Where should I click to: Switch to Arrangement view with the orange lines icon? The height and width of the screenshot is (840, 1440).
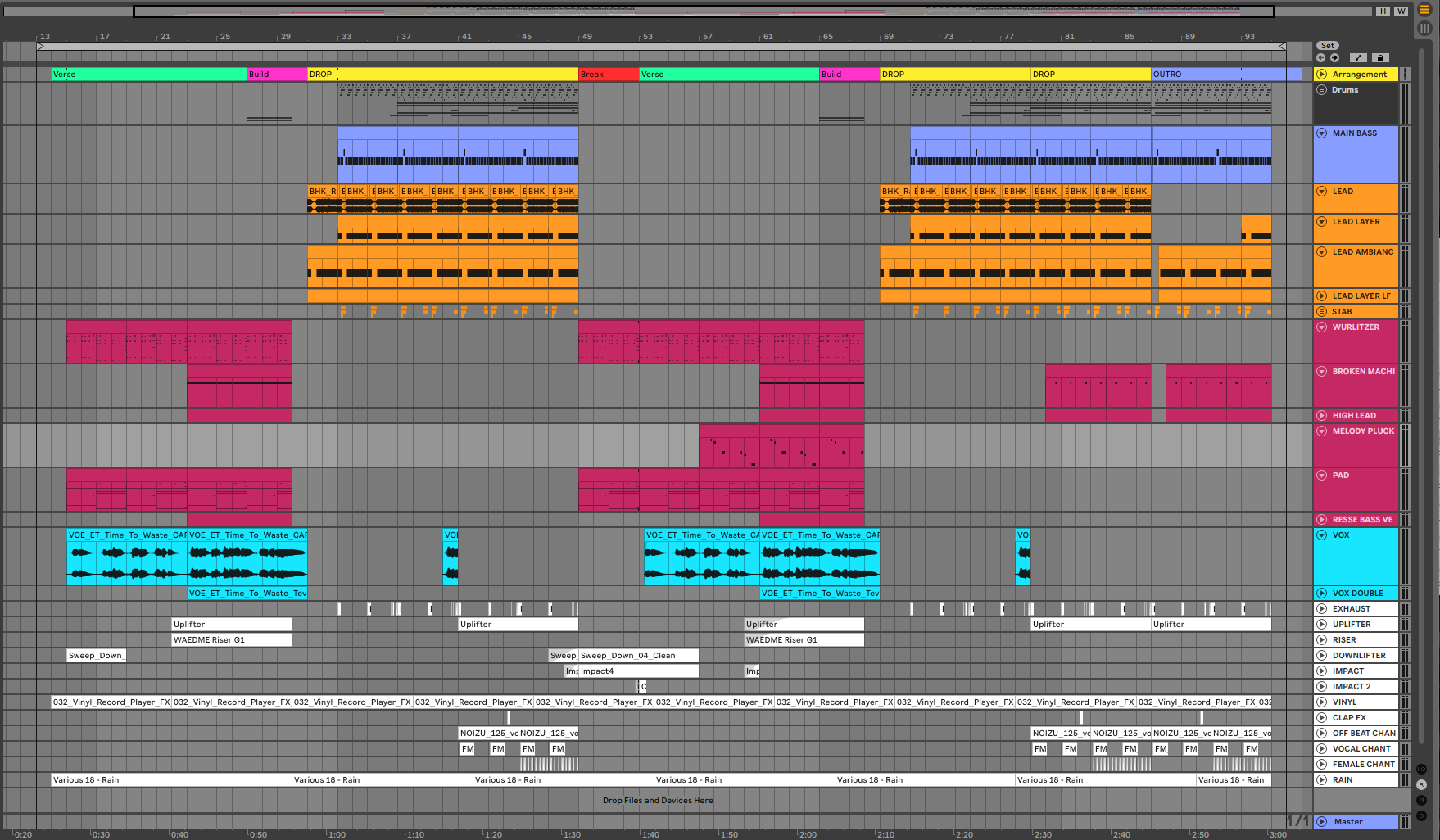(x=1424, y=10)
